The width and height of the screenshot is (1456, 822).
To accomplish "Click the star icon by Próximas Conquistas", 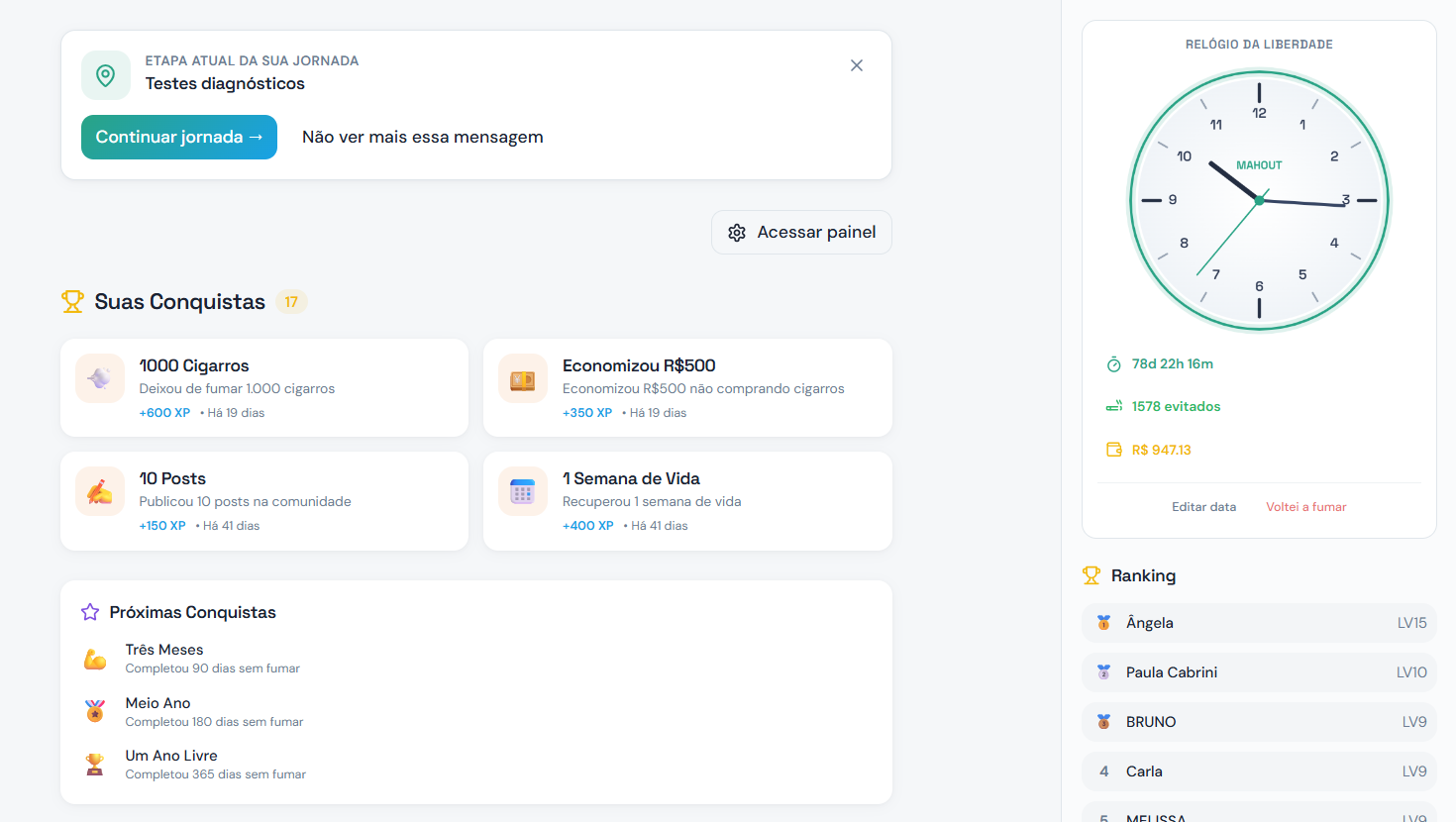I will click(90, 612).
